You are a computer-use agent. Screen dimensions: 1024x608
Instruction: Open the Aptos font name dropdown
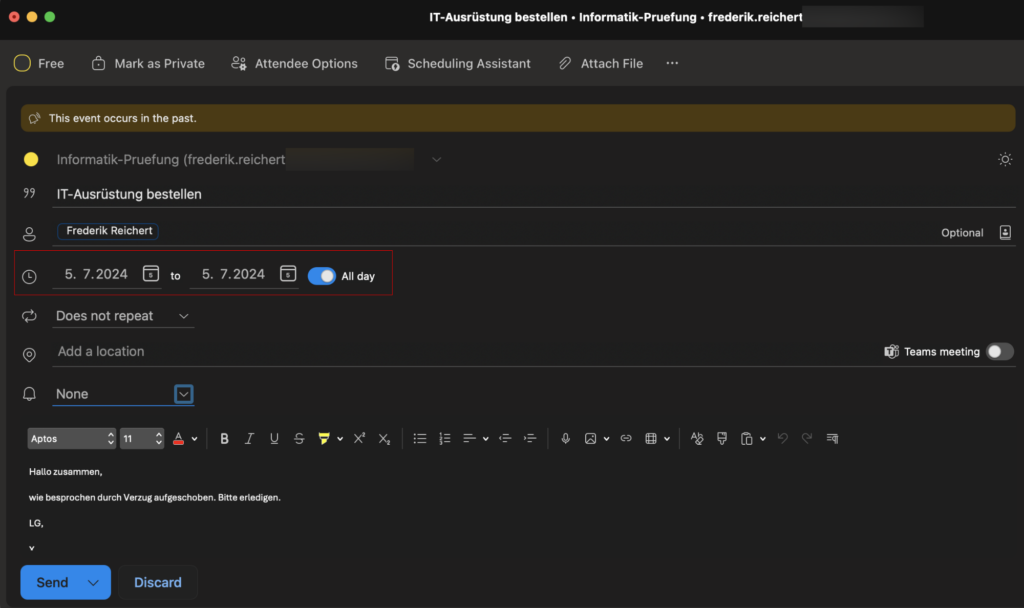(71, 438)
